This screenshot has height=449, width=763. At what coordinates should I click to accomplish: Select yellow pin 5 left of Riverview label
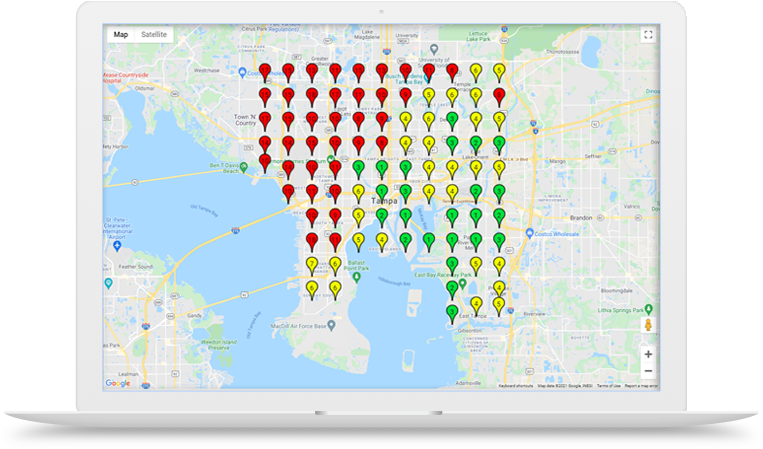(499, 307)
